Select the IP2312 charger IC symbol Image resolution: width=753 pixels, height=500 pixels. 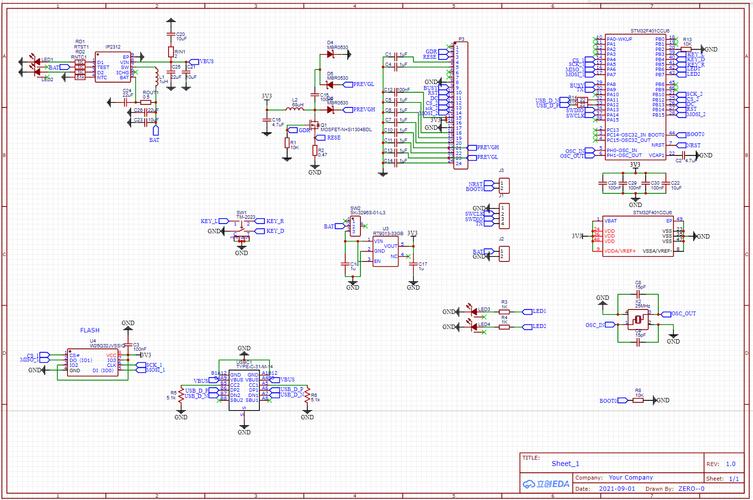tap(115, 67)
